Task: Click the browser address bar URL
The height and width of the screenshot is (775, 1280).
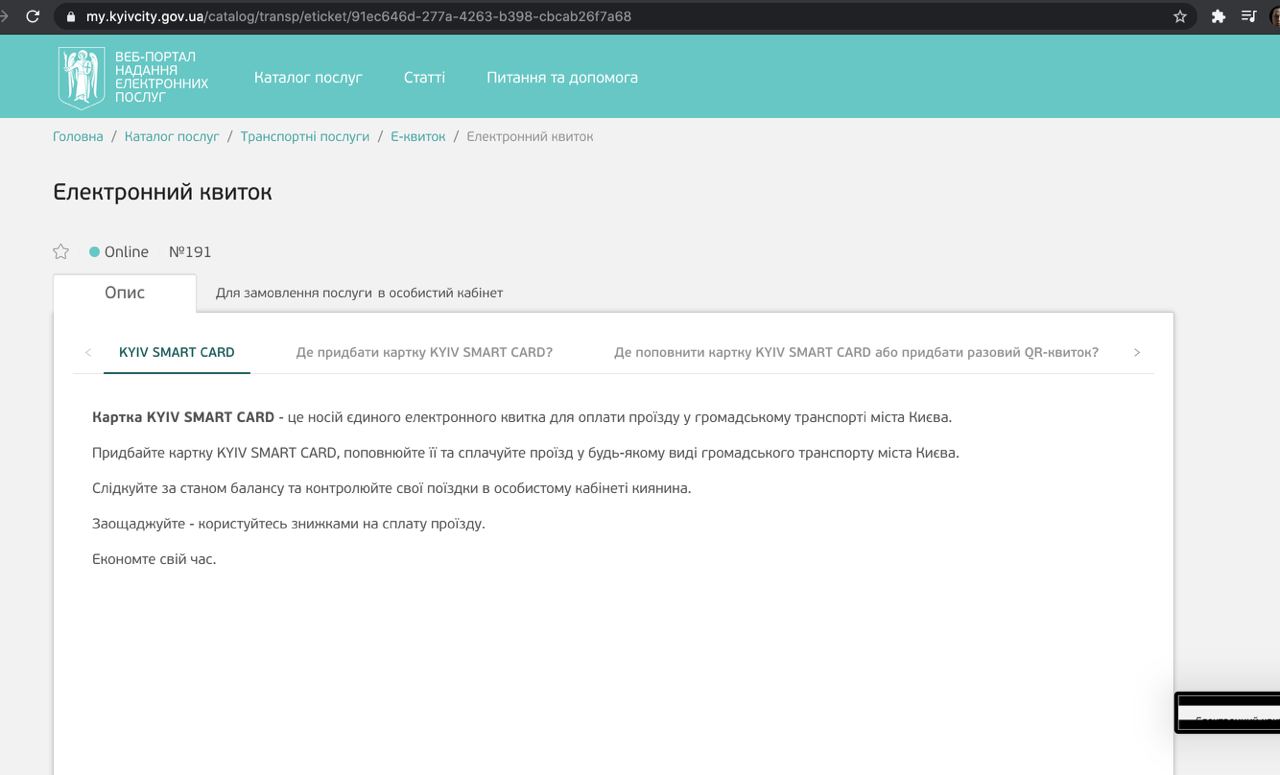Action: point(359,16)
